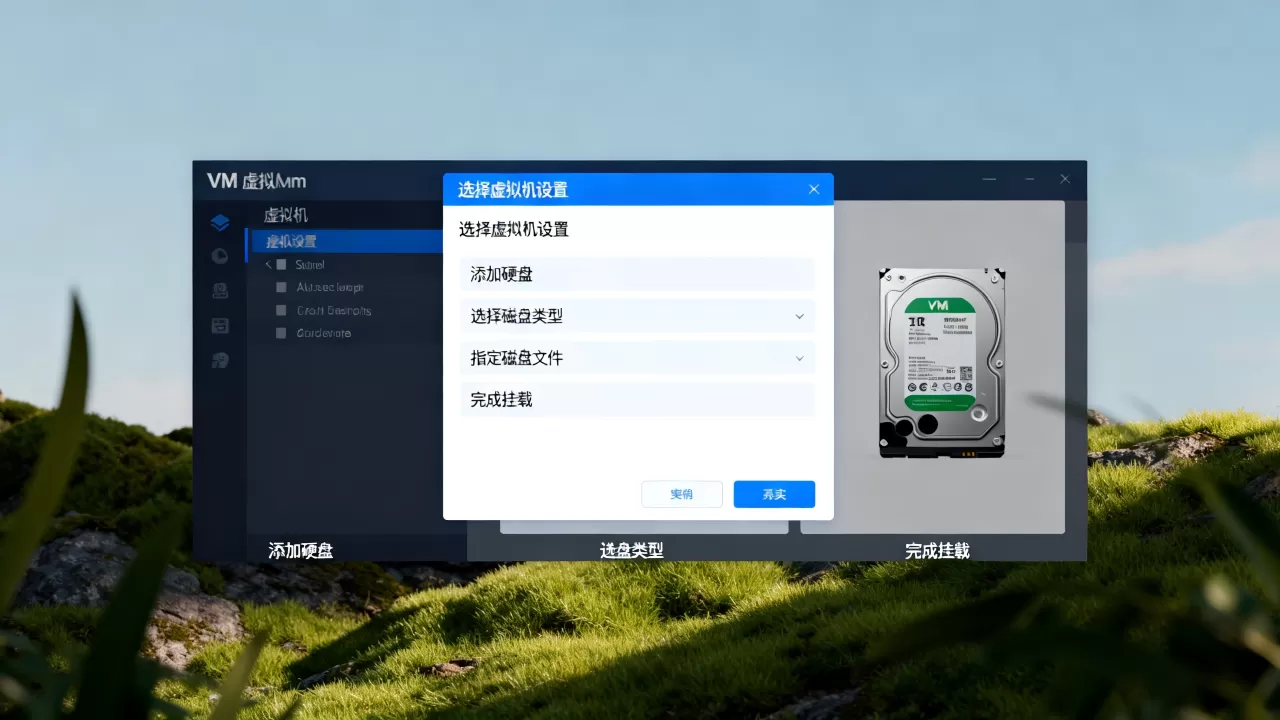The width and height of the screenshot is (1280, 720).
Task: Close the 选择虚拟机设置 dialog
Action: coord(814,189)
